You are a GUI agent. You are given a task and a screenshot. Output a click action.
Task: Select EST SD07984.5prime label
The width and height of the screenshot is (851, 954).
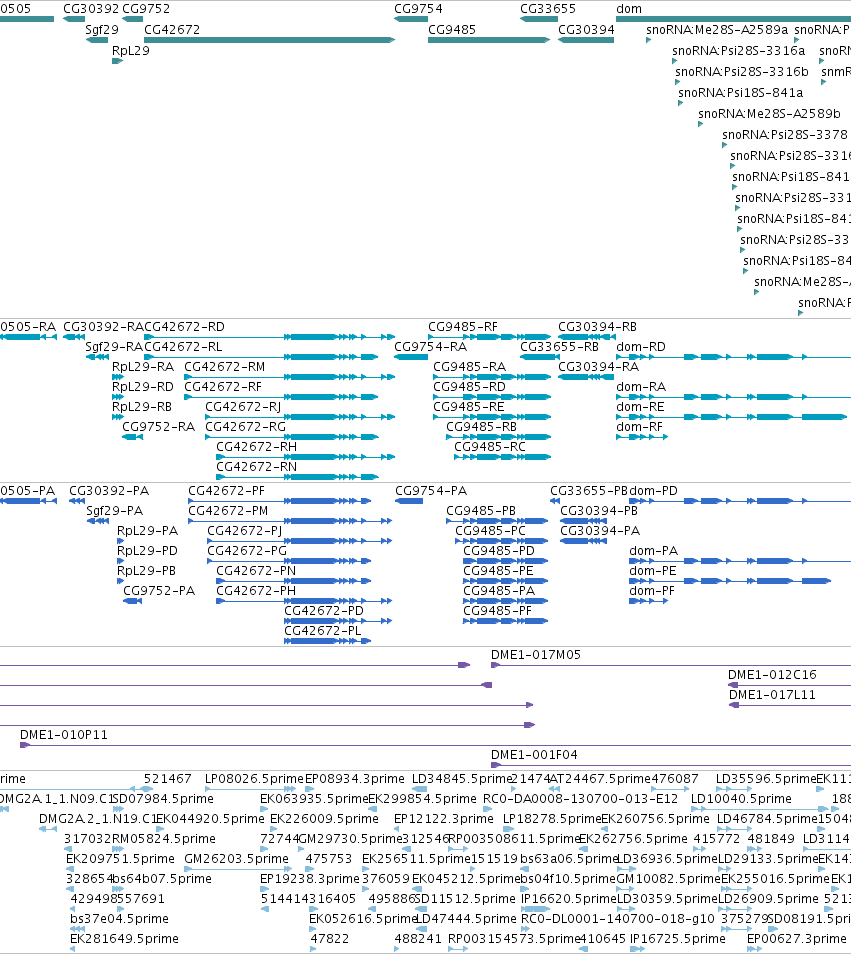[163, 799]
